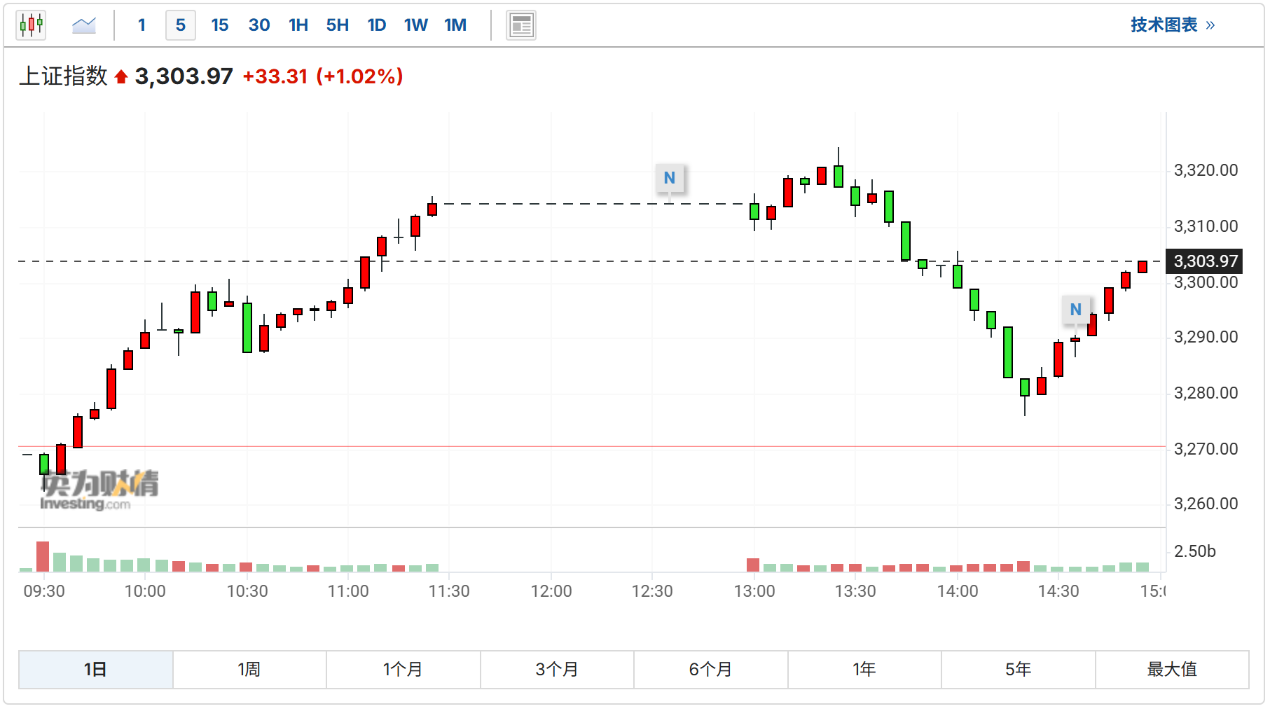Select the 15 minute interval
Viewport: 1270px width, 711px height.
coord(220,25)
